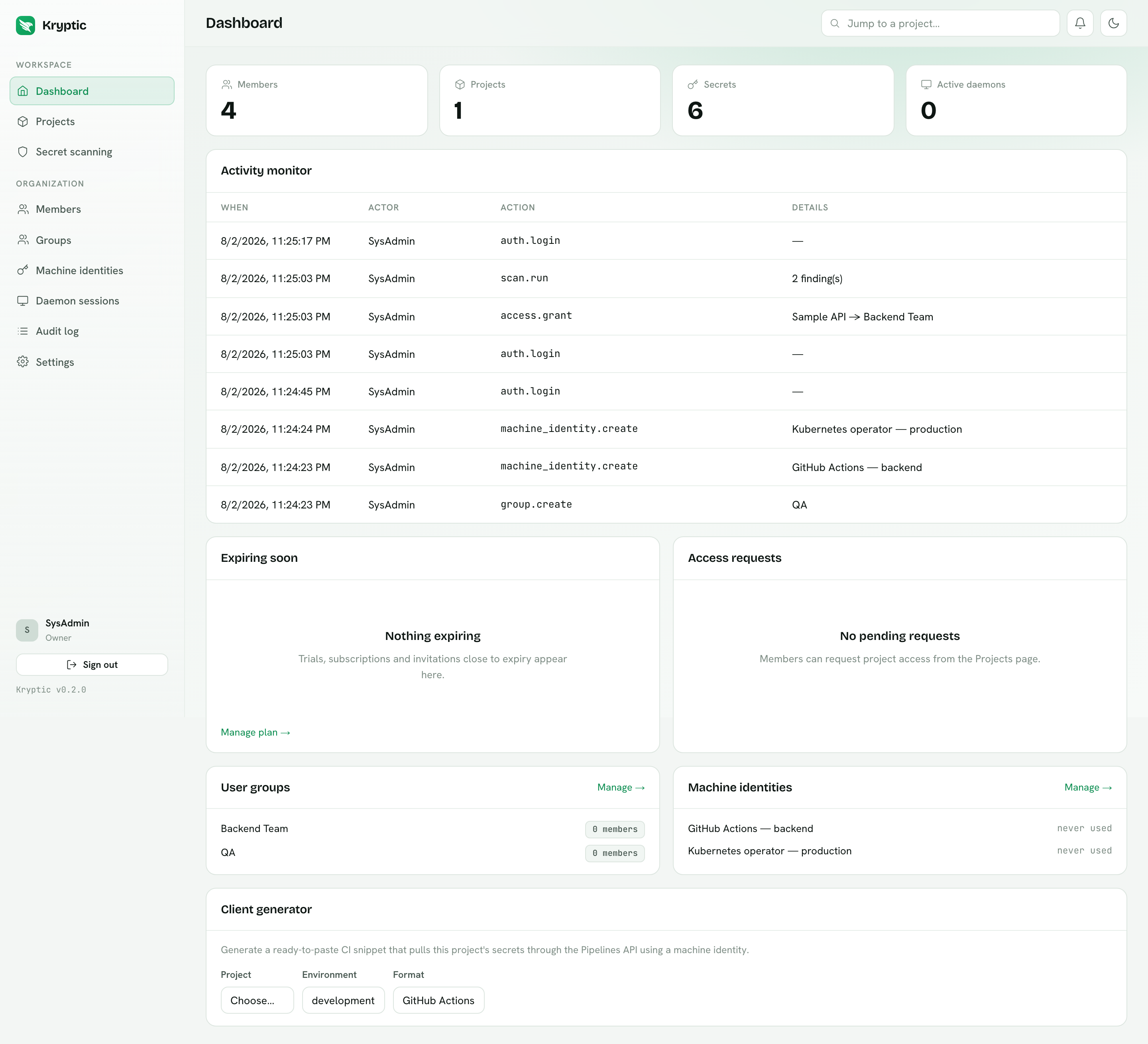1148x1044 pixels.
Task: Open the notifications bell icon
Action: pos(1080,24)
